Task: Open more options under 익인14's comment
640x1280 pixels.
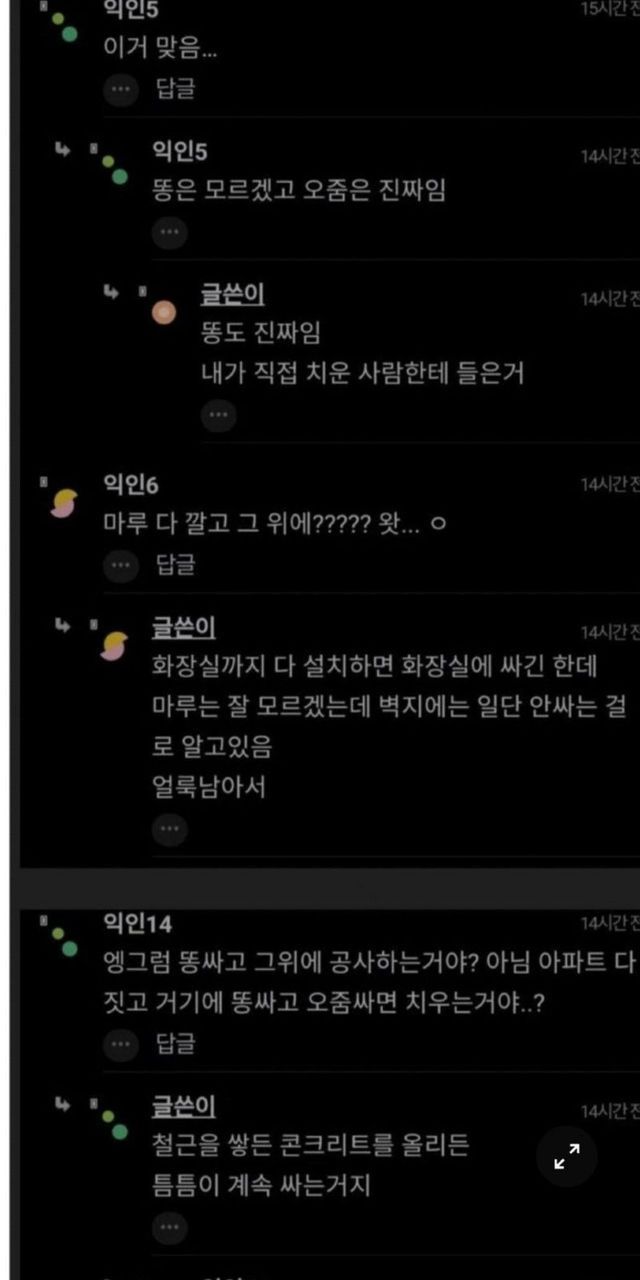Action: 121,1044
